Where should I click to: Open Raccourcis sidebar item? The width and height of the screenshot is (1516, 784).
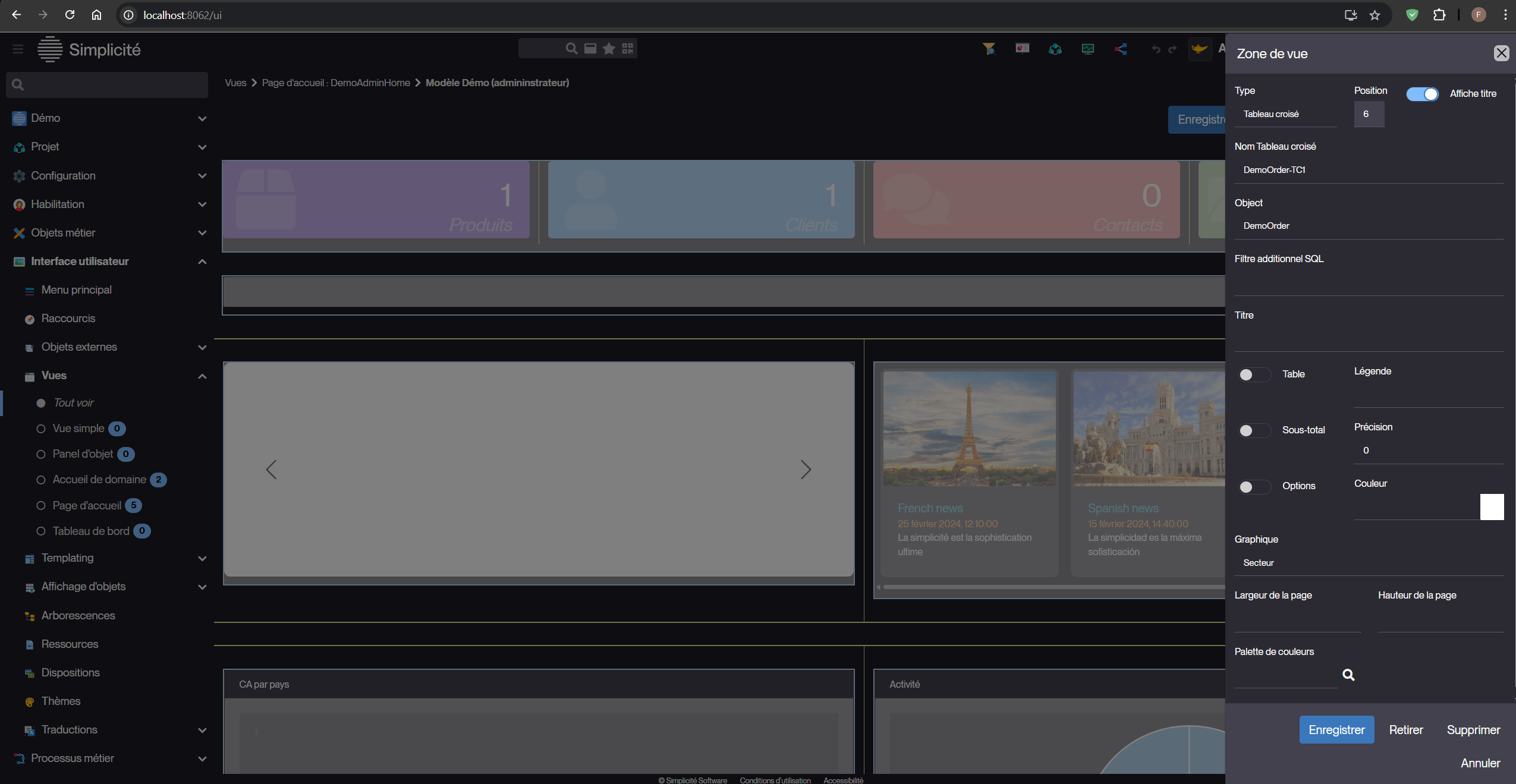pos(68,318)
